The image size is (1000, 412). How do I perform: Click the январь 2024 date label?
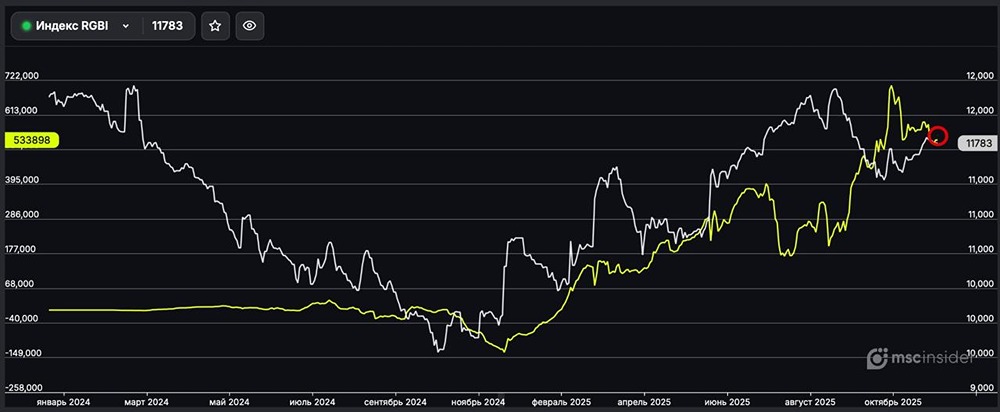62,402
